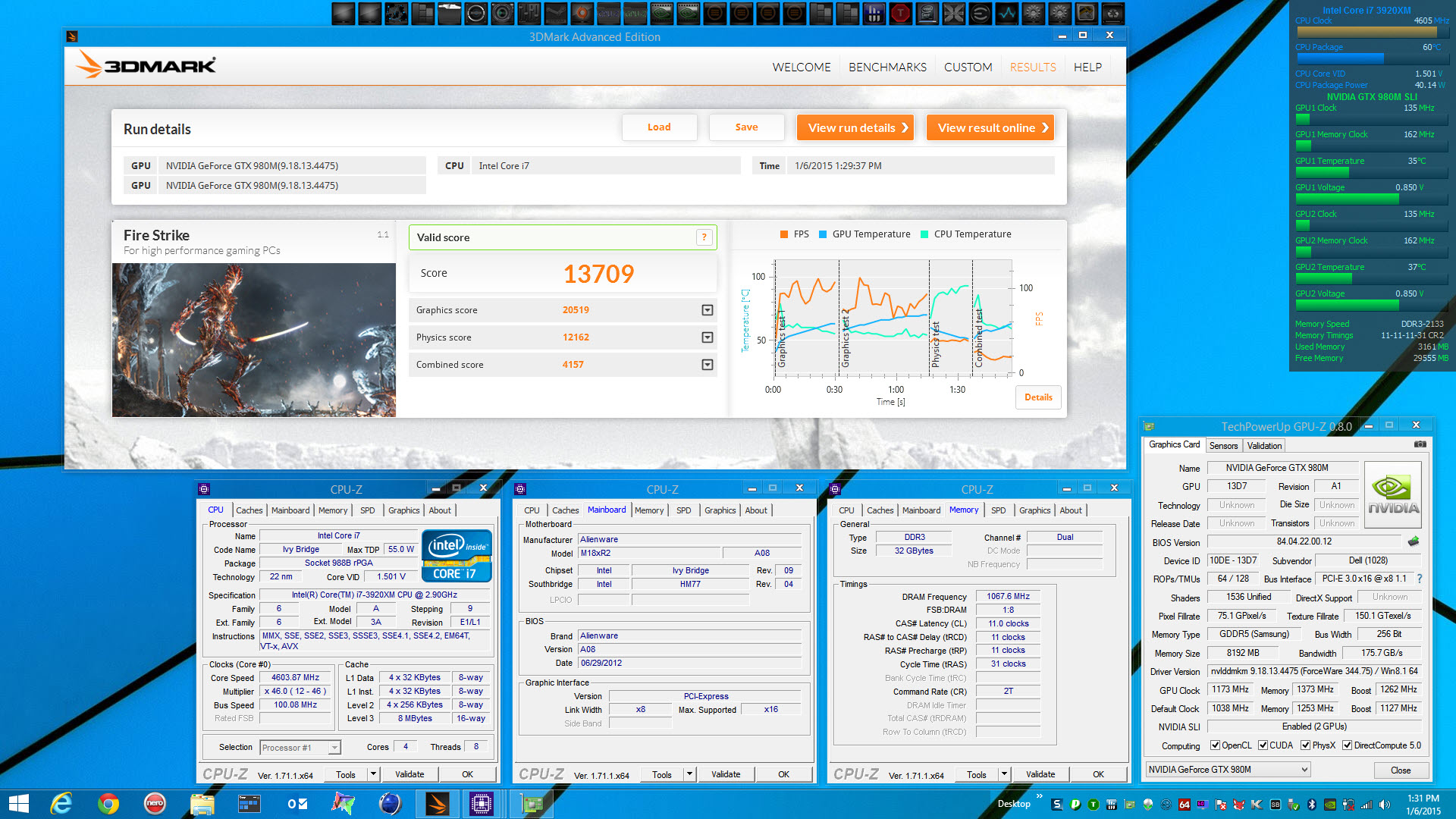Switch to GPU-Z taskbar button
This screenshot has height=819, width=1456.
pos(531,804)
